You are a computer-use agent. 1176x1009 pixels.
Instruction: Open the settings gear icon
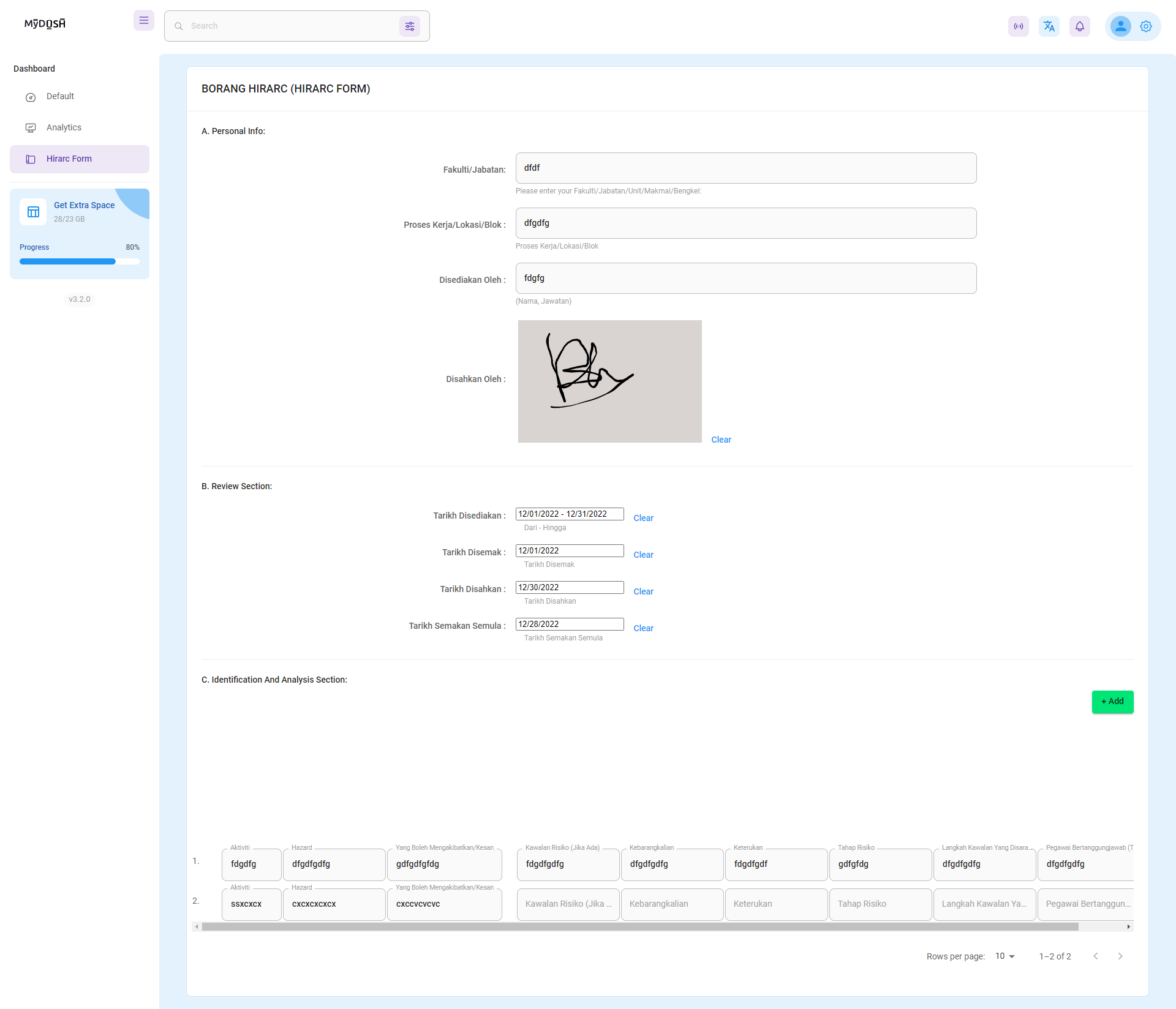[x=1145, y=26]
